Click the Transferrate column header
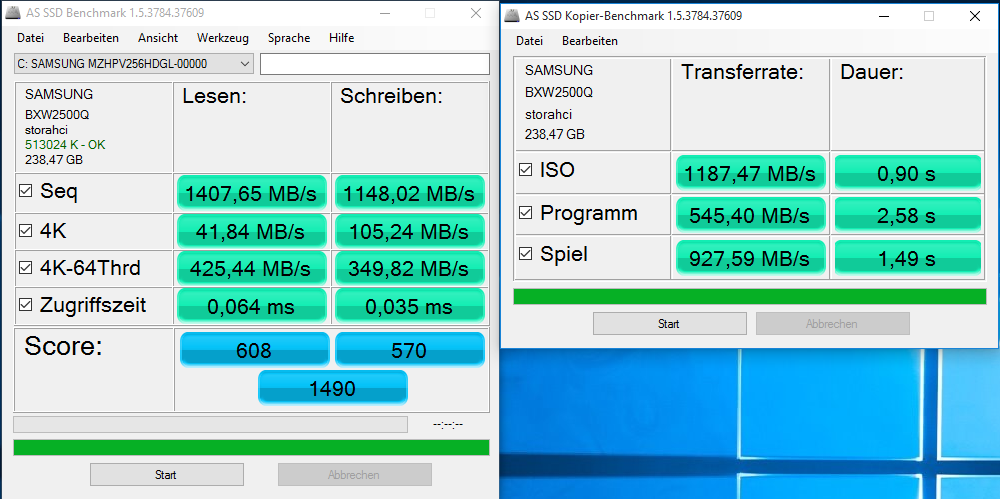Viewport: 1000px width, 499px height. point(742,72)
